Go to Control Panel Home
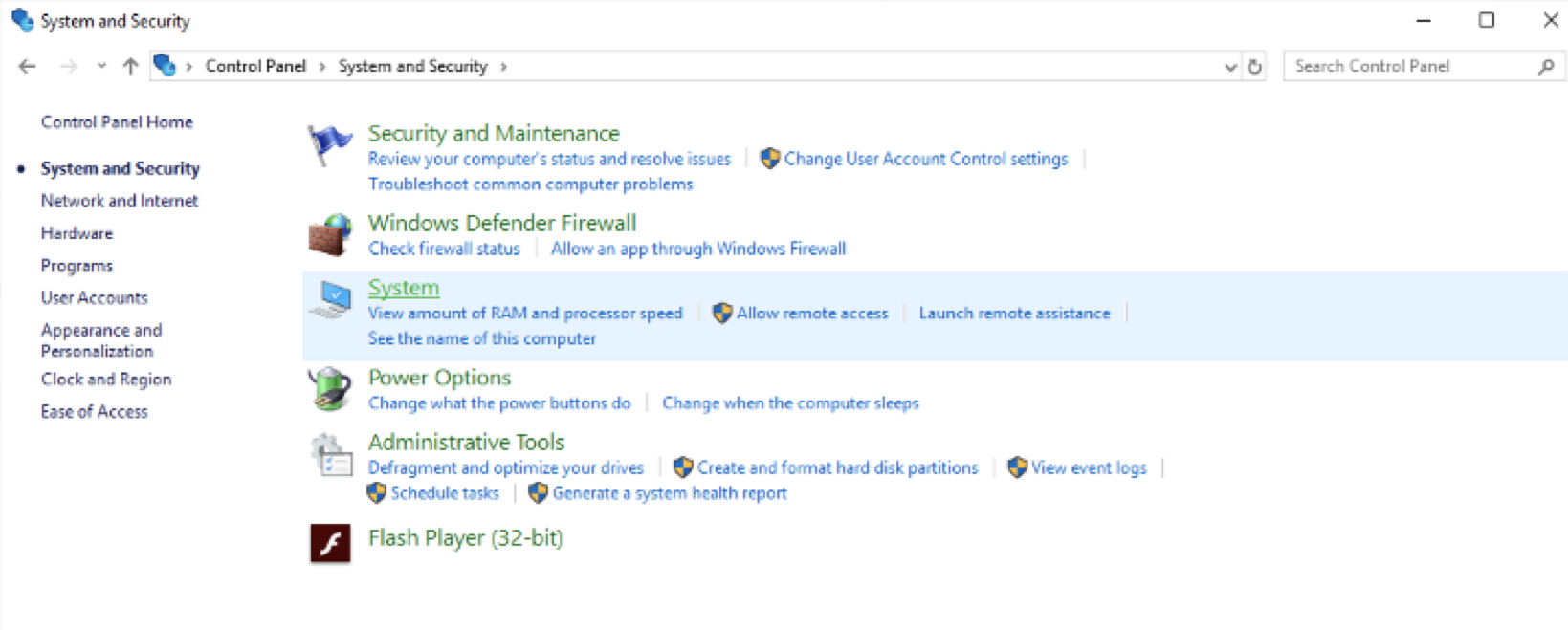The height and width of the screenshot is (630, 1568). pos(117,122)
